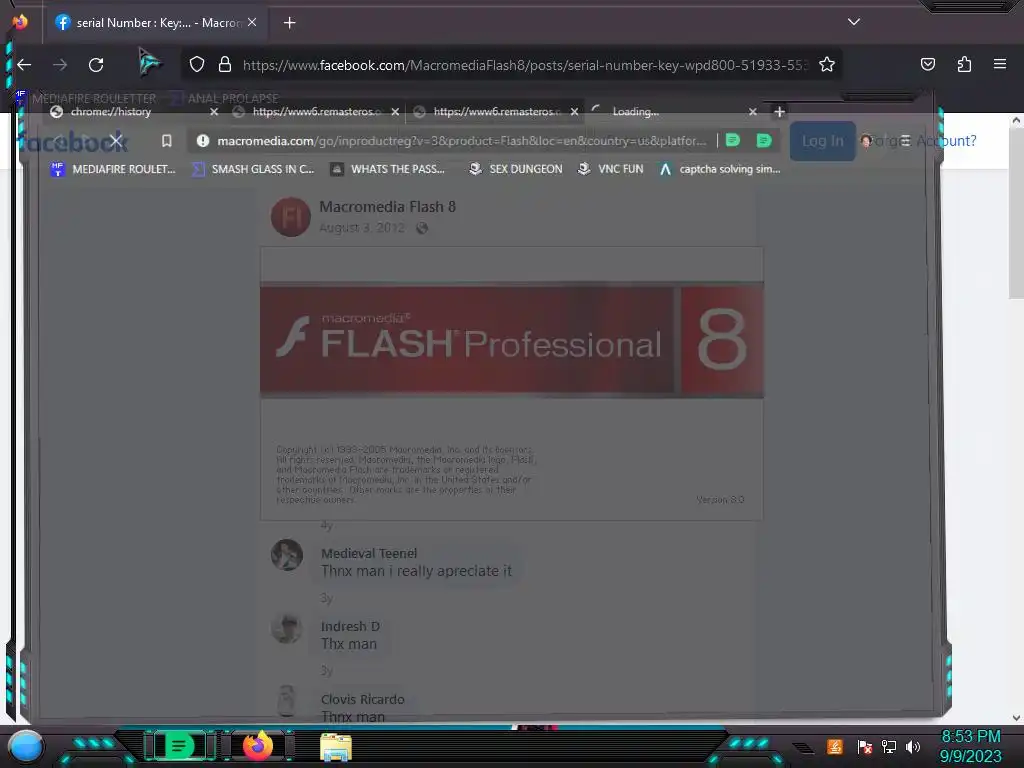
Task: Show site security lock info
Action: [225, 65]
